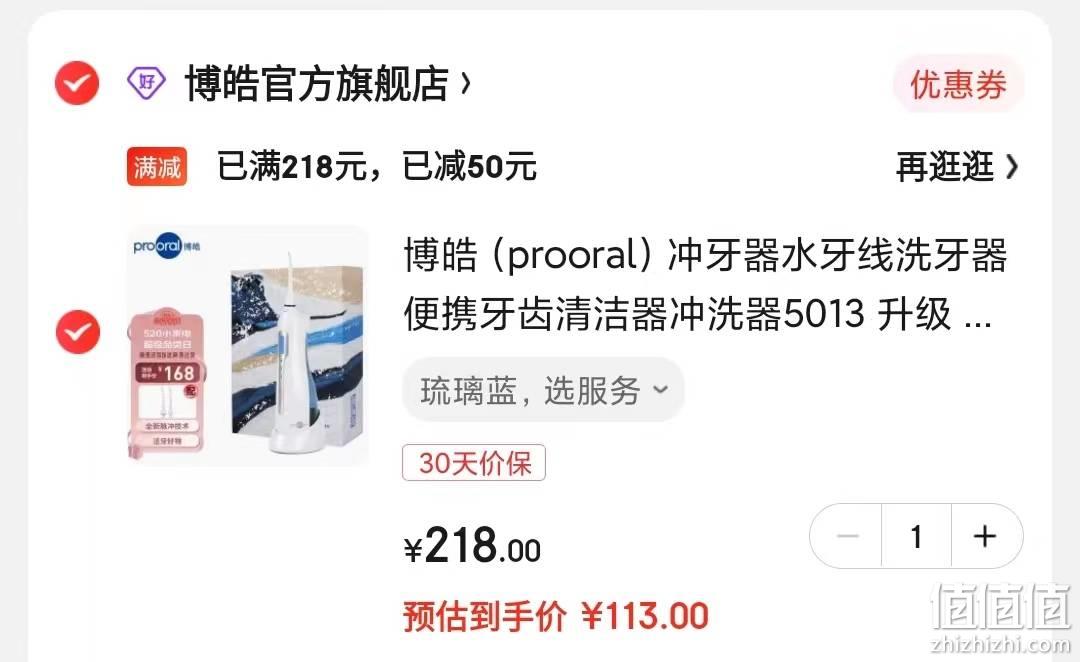Viewport: 1080px width, 662px height.
Task: Expand the chevron next to 博皓官方旗舰店
Action: click(466, 84)
